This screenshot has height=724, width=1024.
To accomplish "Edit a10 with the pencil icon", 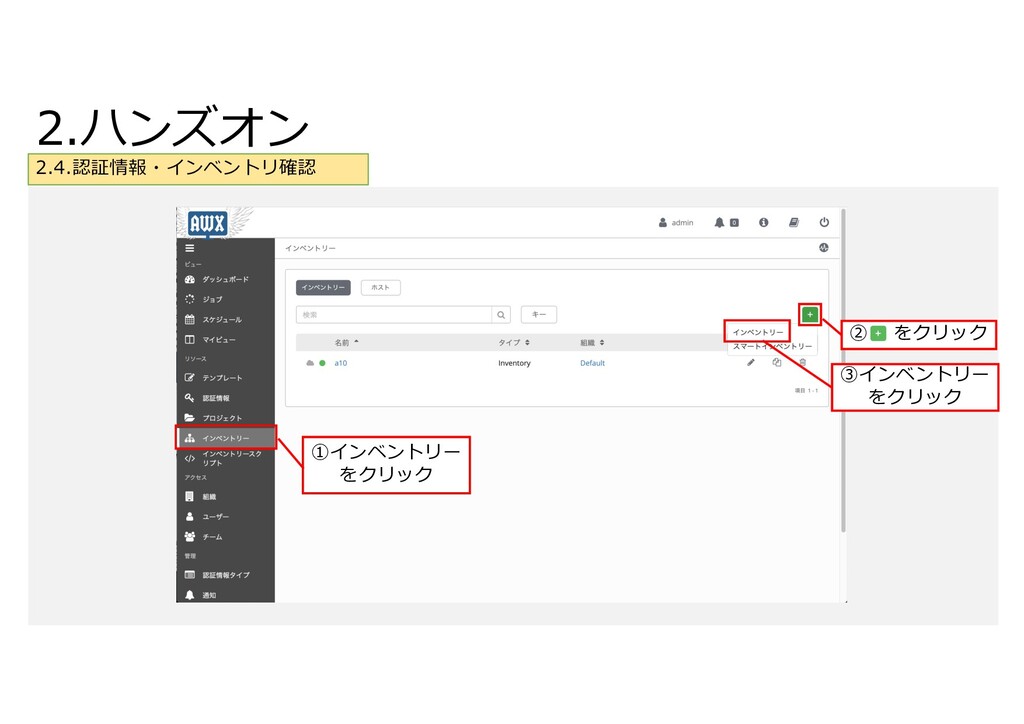I will (x=751, y=362).
